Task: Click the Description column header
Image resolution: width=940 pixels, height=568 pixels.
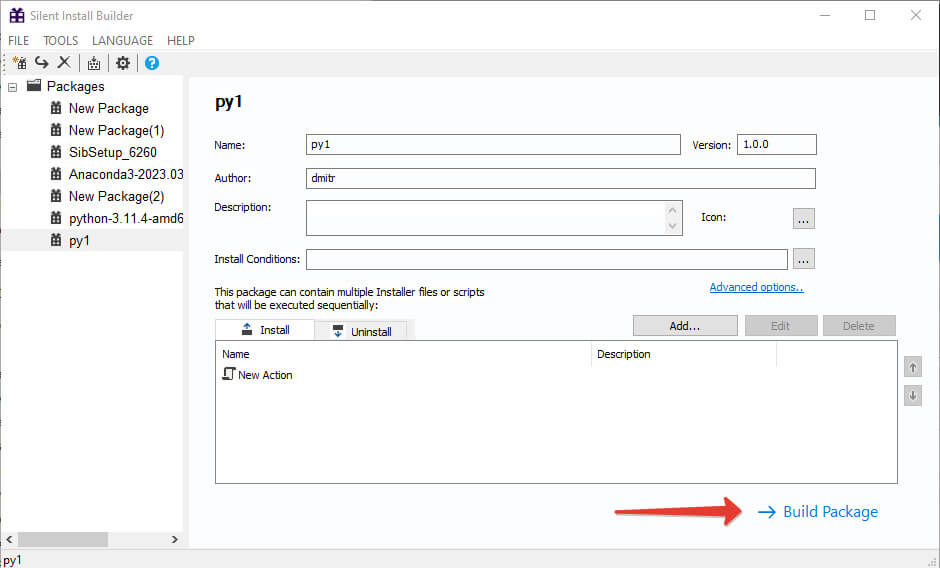Action: pyautogui.click(x=683, y=354)
